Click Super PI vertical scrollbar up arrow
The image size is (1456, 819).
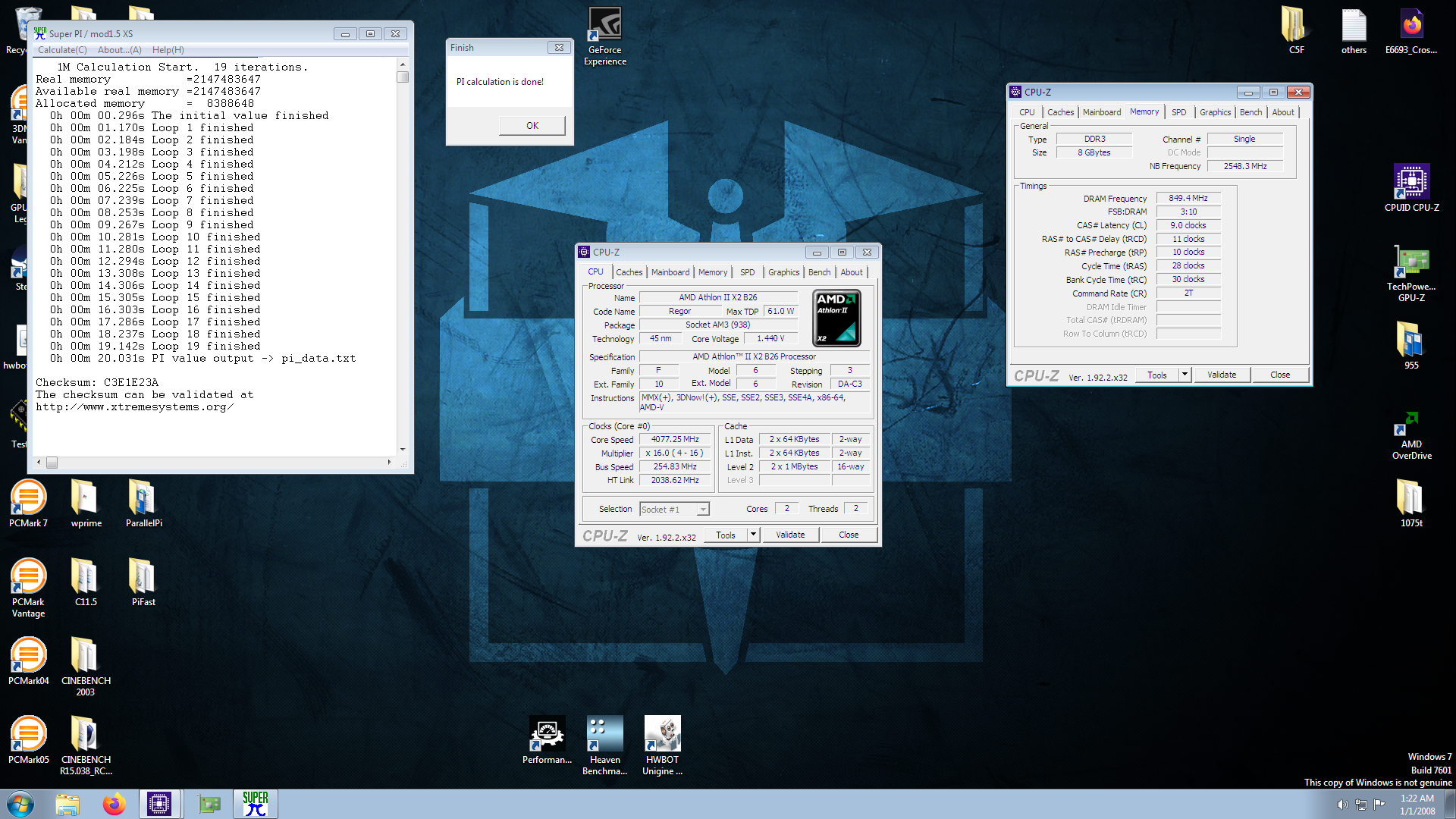click(403, 64)
